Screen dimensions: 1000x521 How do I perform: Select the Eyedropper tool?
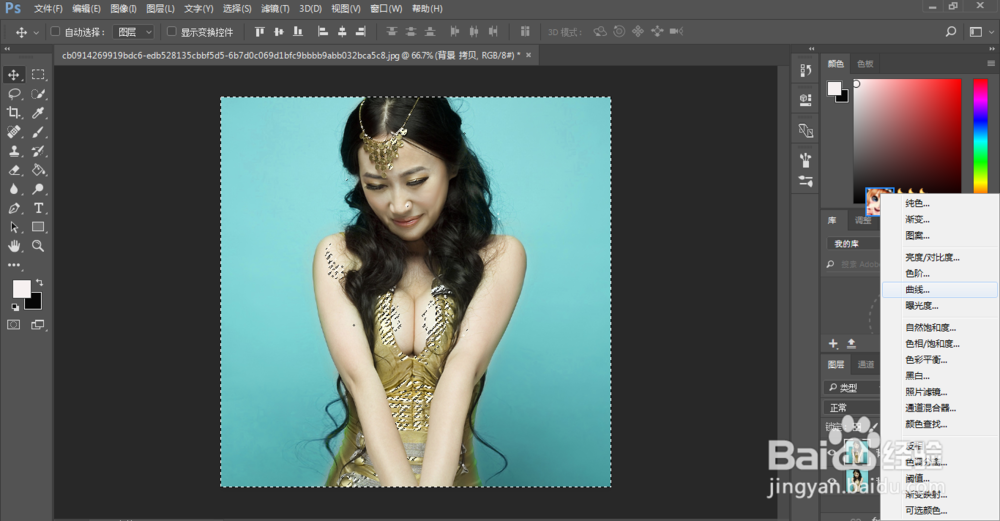click(38, 113)
